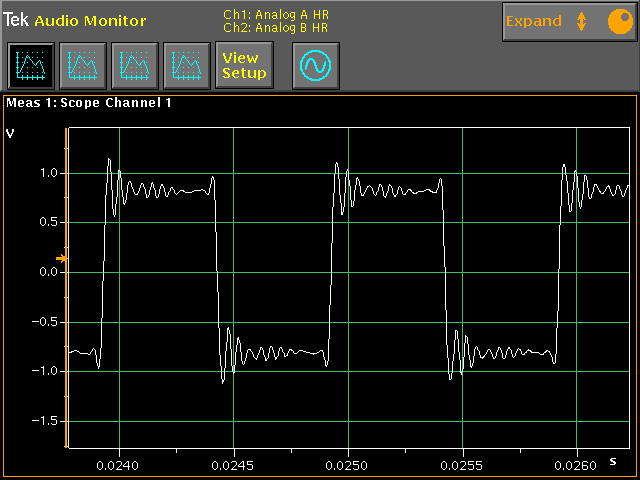Click the orange vertical scale bar
This screenshot has width=640, height=480.
click(66, 288)
